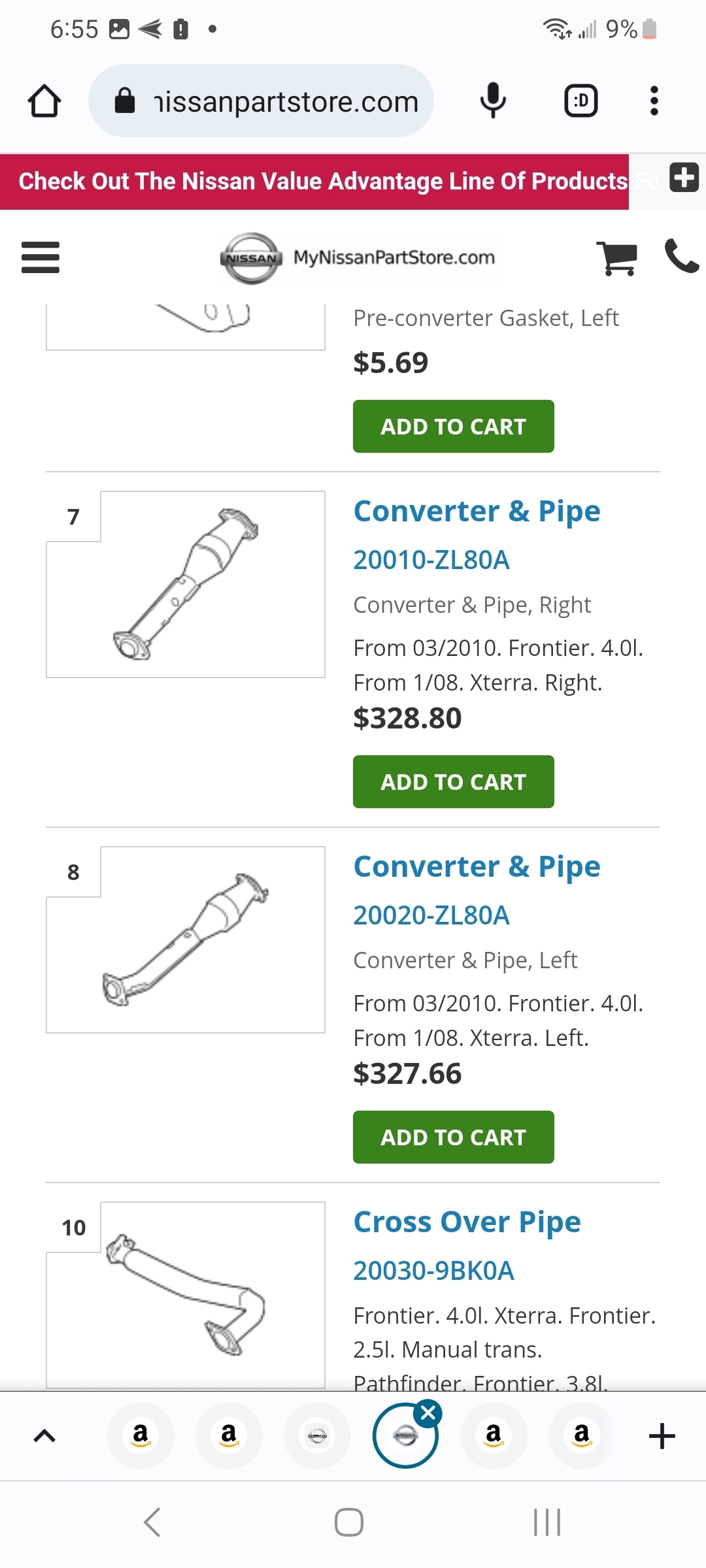Open the hamburger site menu
Viewport: 706px width, 1568px height.
pos(41,257)
